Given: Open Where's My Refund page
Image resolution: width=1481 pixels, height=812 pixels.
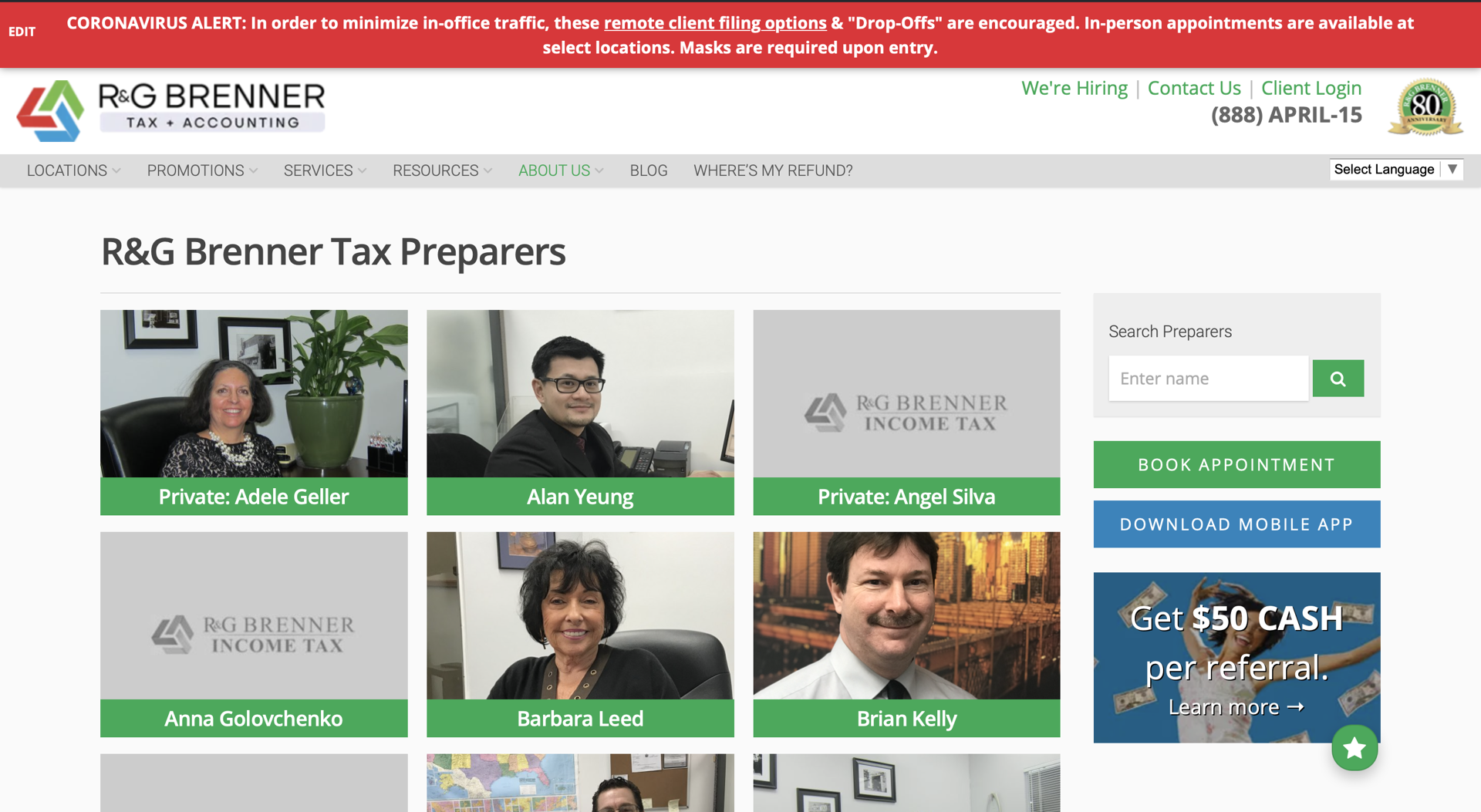Looking at the screenshot, I should point(773,170).
